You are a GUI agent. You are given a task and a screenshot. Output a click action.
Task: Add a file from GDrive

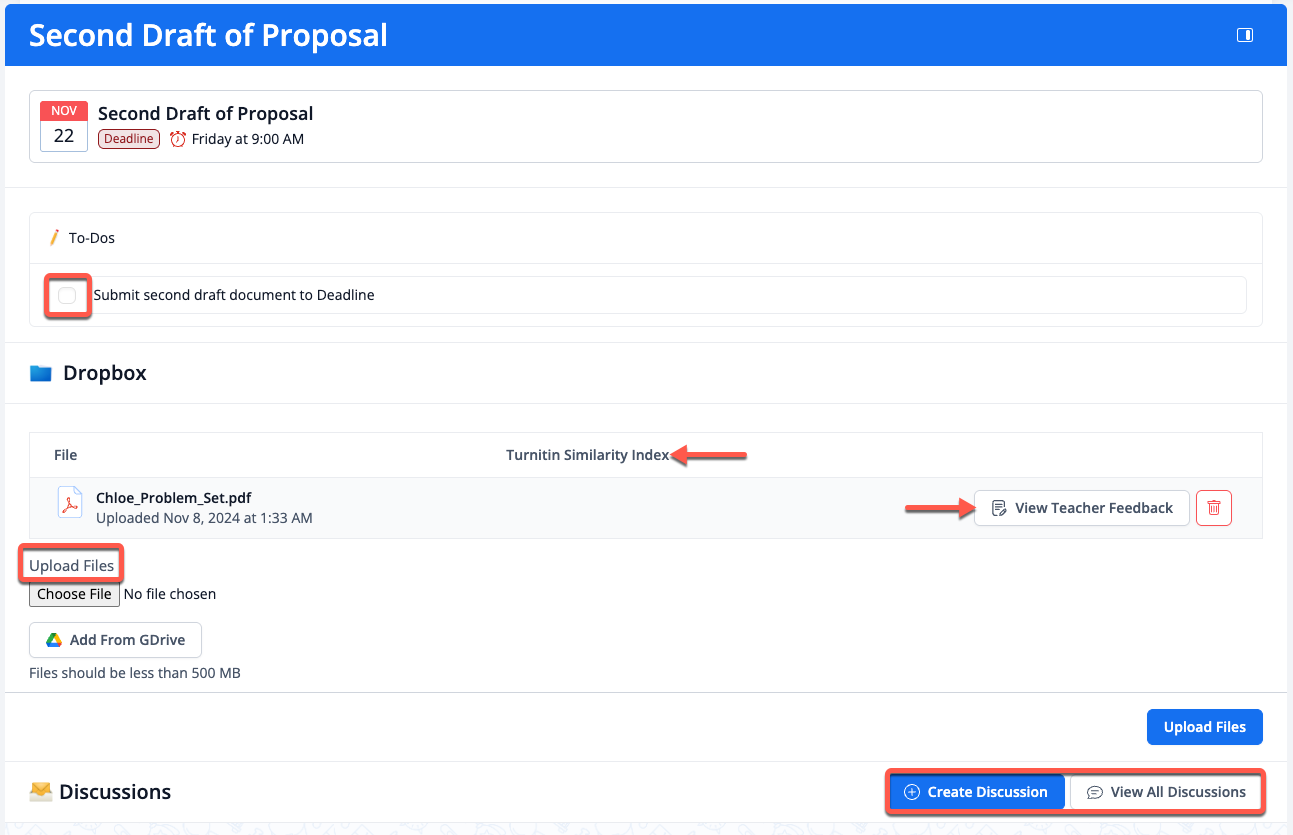coord(115,640)
